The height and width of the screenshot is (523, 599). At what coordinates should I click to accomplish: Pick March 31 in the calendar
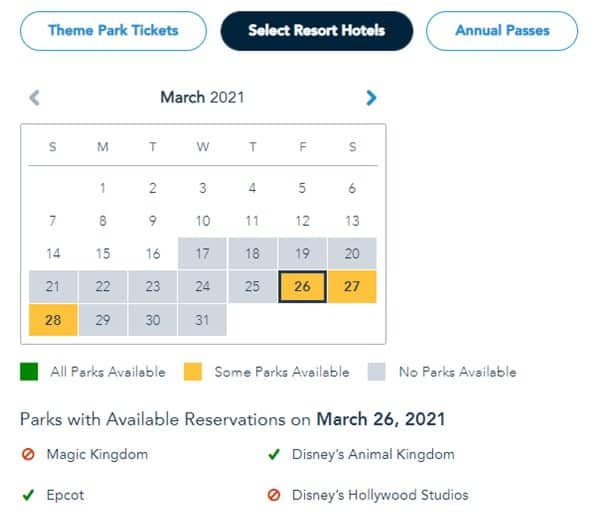pos(202,320)
